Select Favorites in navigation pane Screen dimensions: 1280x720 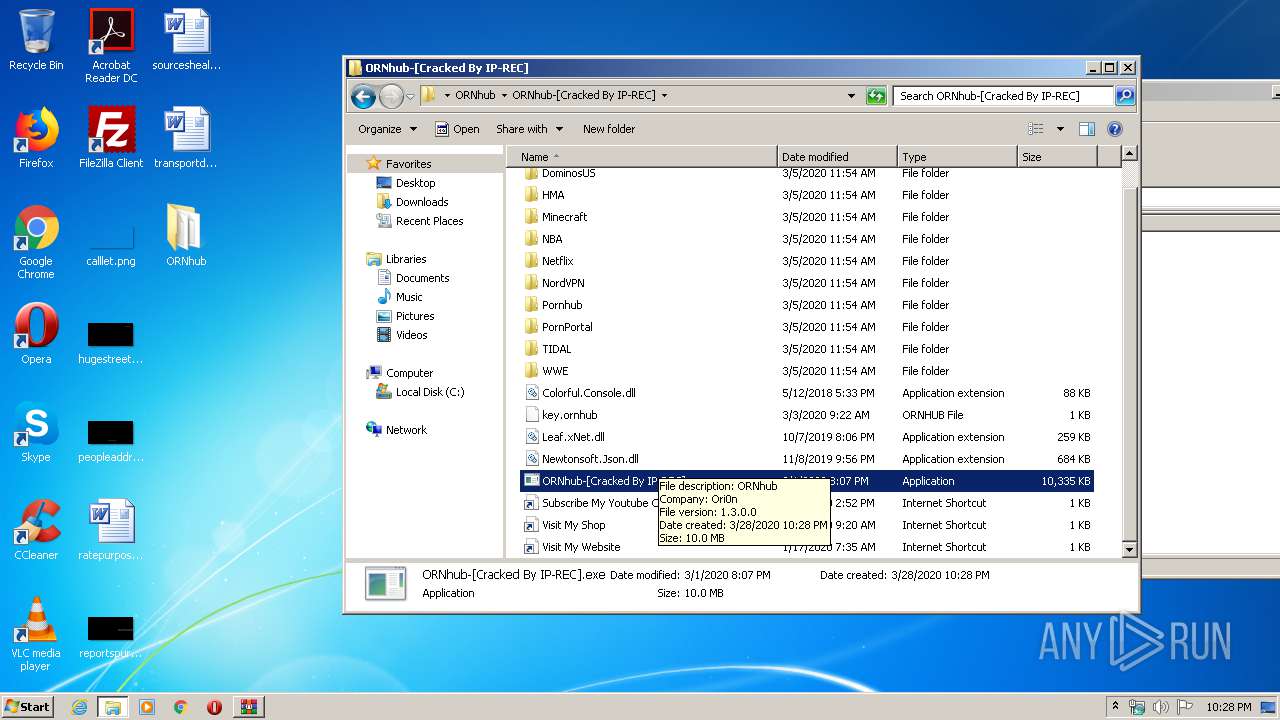click(408, 164)
